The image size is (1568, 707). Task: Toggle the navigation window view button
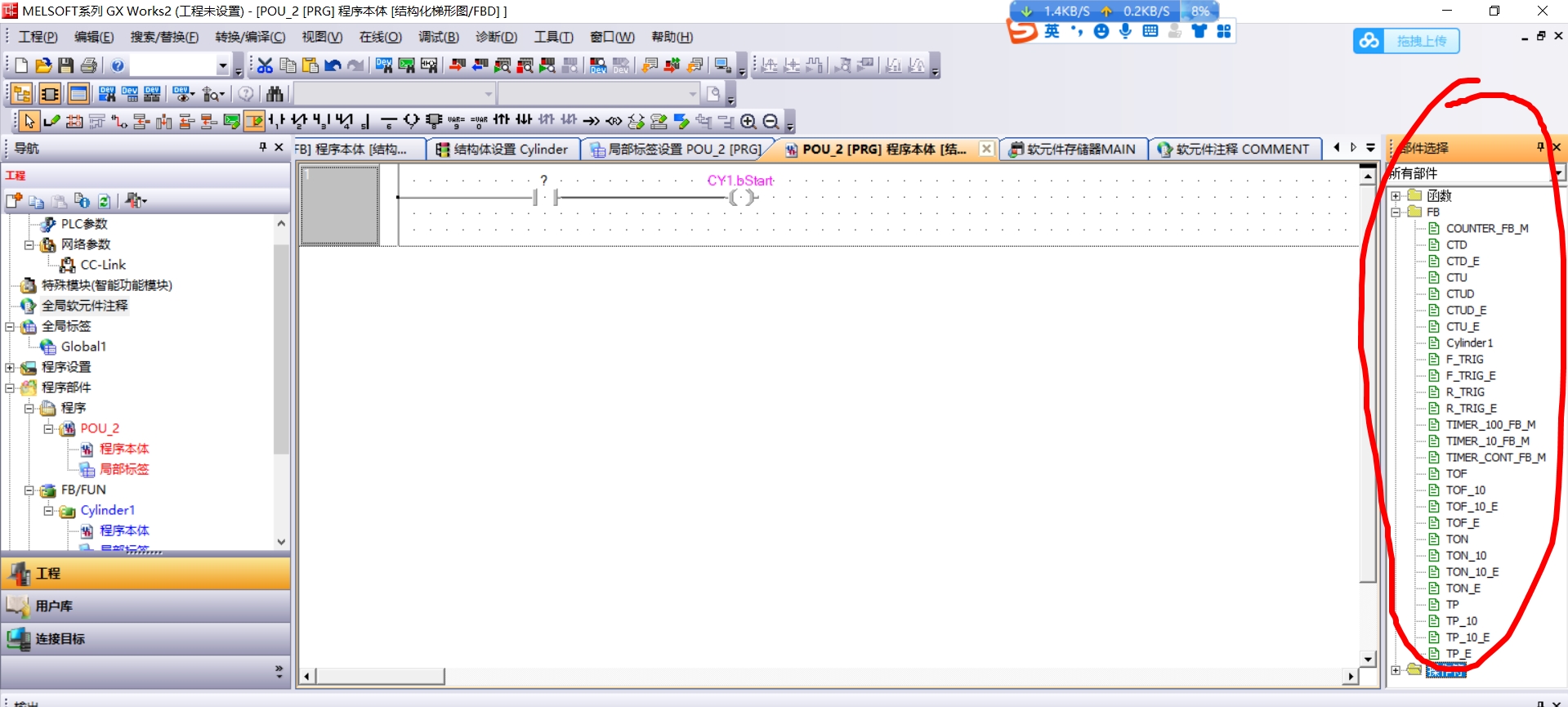point(22,94)
